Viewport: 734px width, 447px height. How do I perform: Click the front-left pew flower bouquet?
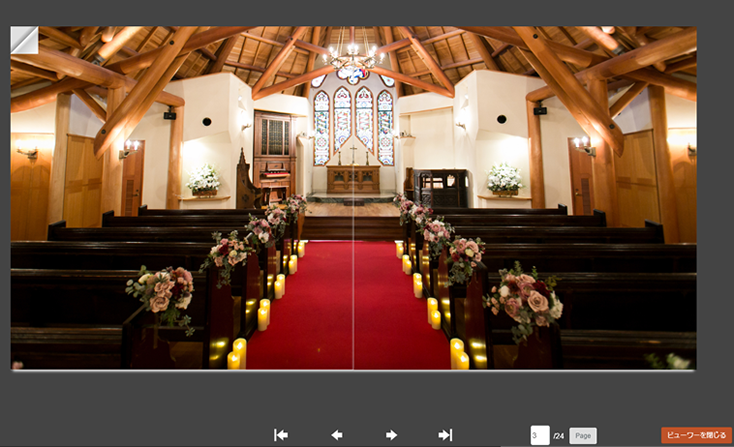point(162,293)
